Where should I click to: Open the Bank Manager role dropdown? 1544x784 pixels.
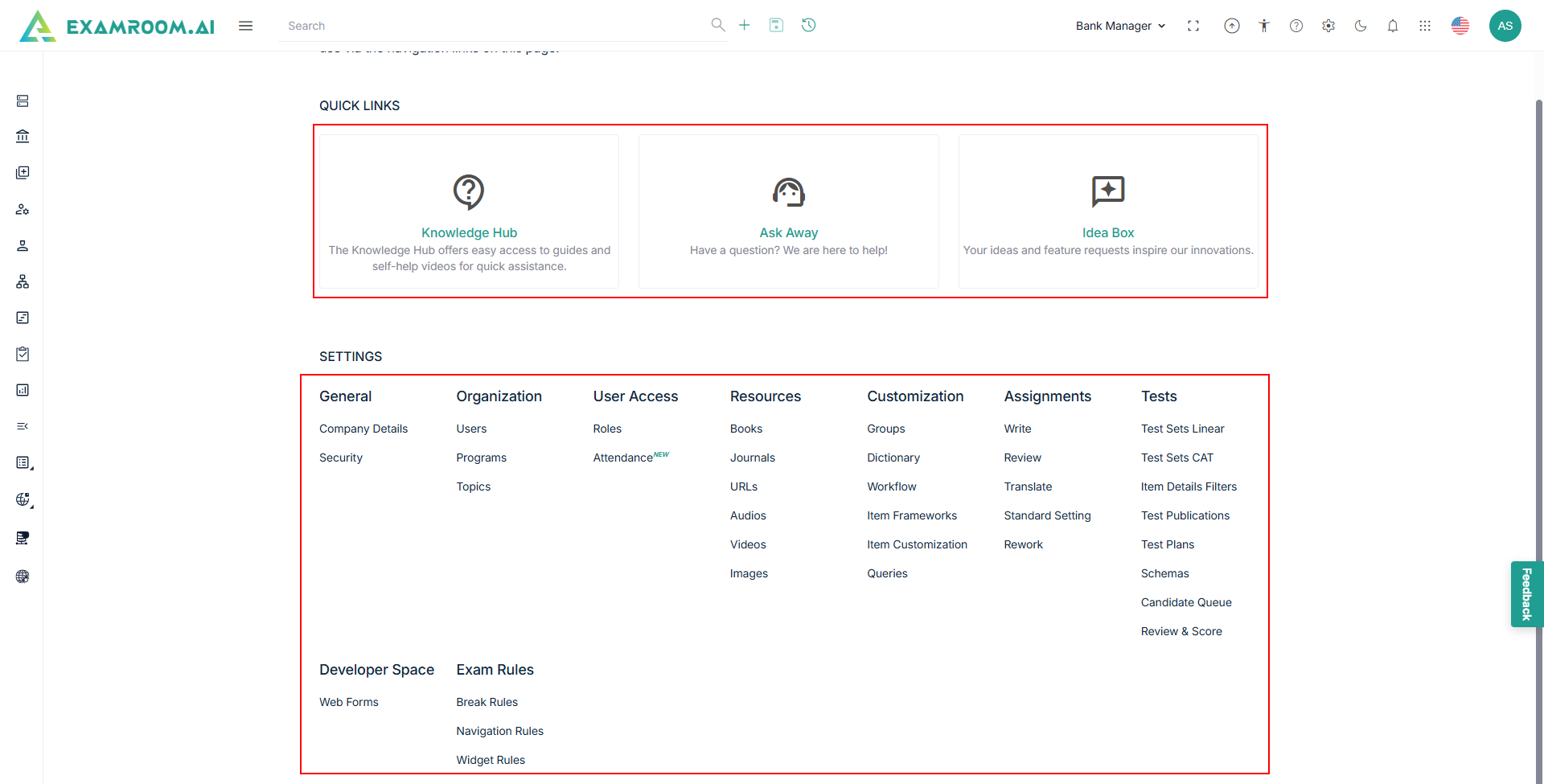pyautogui.click(x=1120, y=26)
